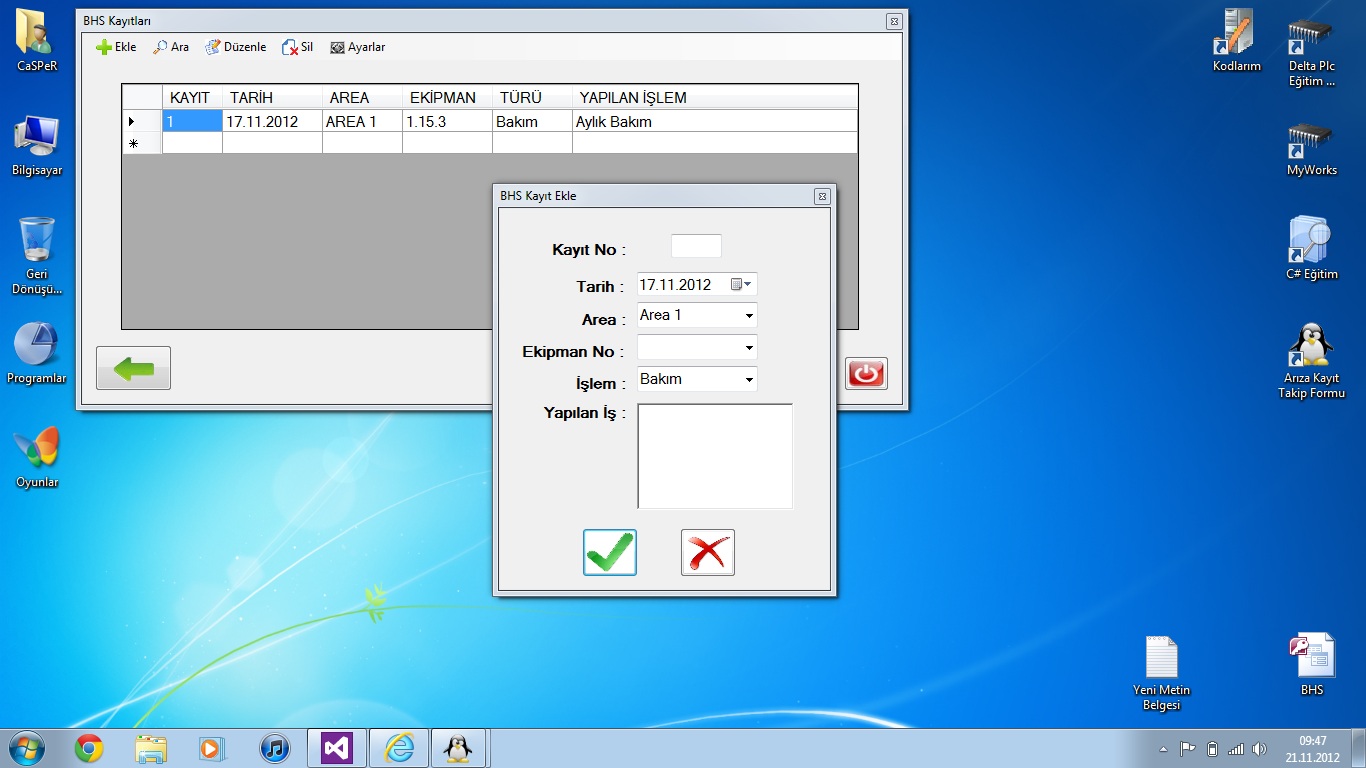This screenshot has width=1366, height=768.
Task: Open Windows Media Player from the taskbar
Action: 212,748
